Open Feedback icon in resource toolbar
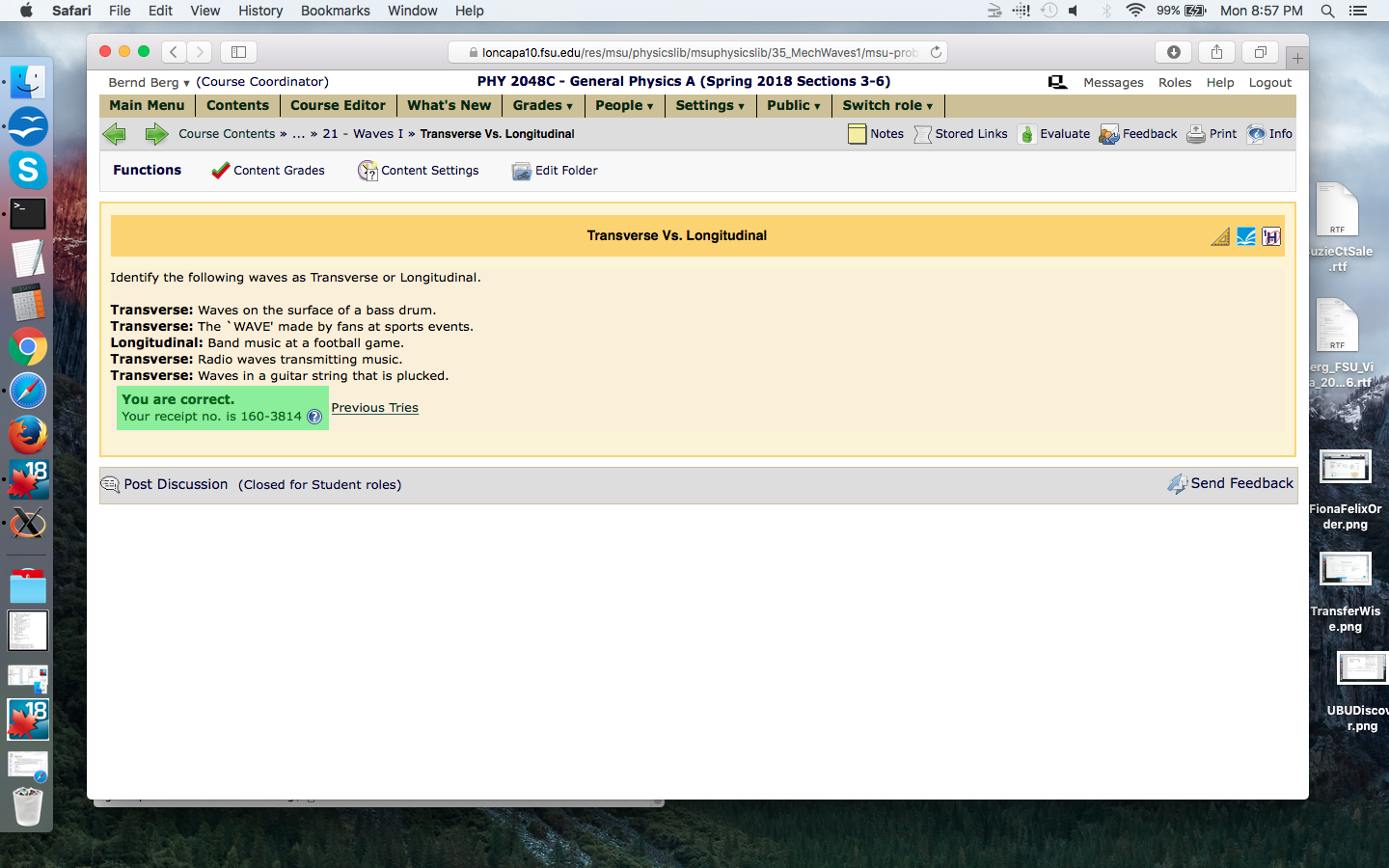Screen dimensions: 1389x868 click(1109, 134)
